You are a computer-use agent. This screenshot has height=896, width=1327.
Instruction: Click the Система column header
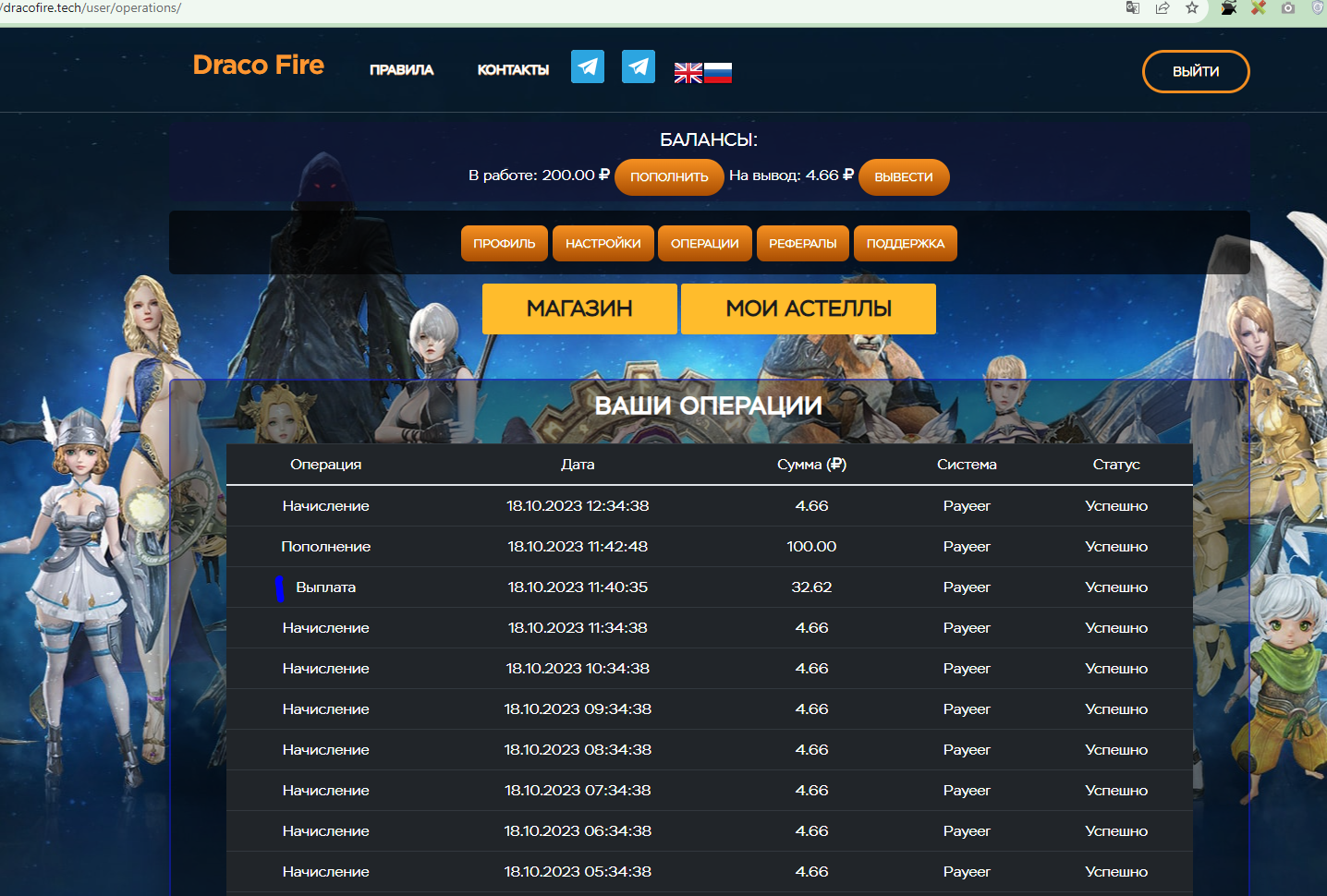pyautogui.click(x=967, y=465)
